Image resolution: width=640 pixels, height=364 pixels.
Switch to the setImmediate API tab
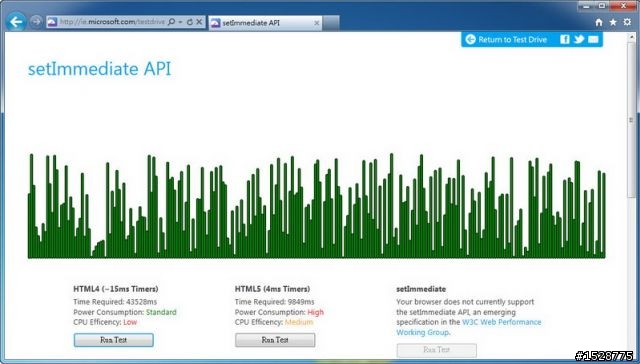pos(265,23)
